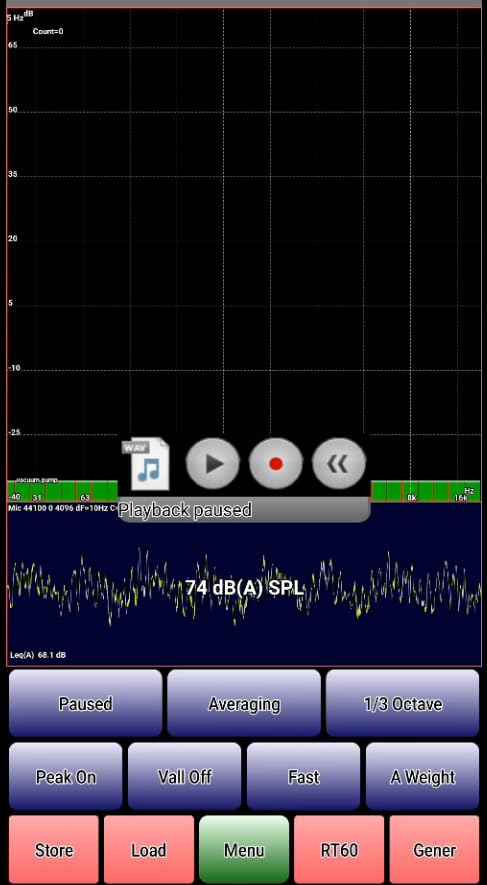The image size is (487, 885).
Task: Toggle Vall Off setting
Action: tap(185, 777)
